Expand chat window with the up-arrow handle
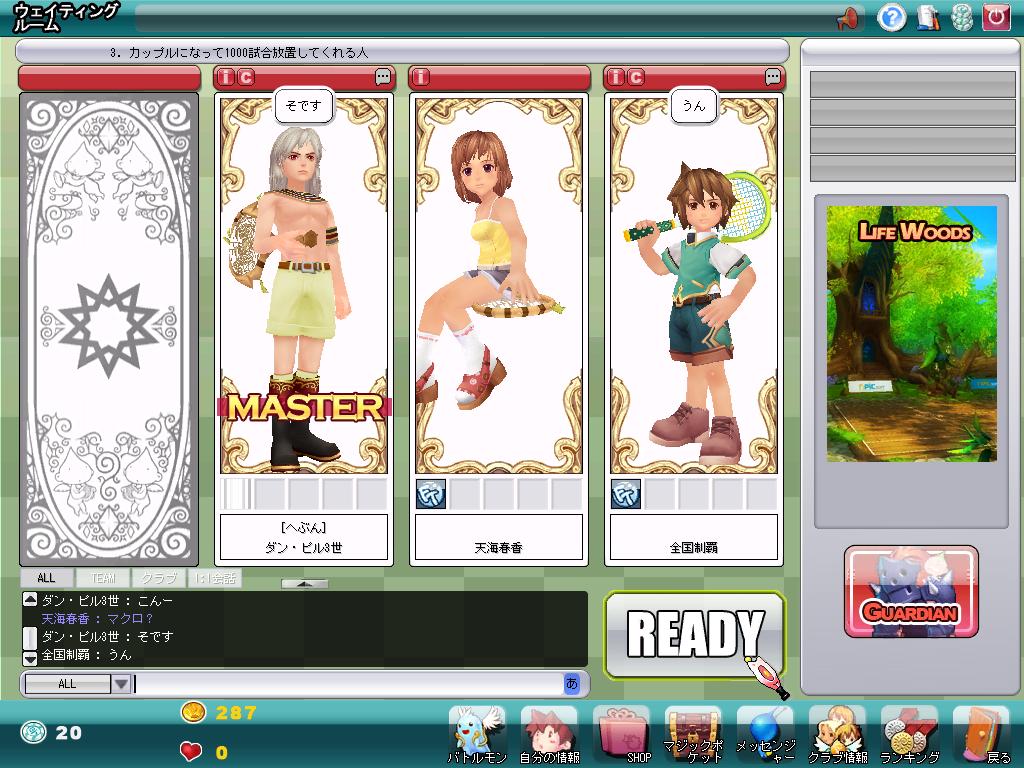The height and width of the screenshot is (768, 1024). pos(304,584)
